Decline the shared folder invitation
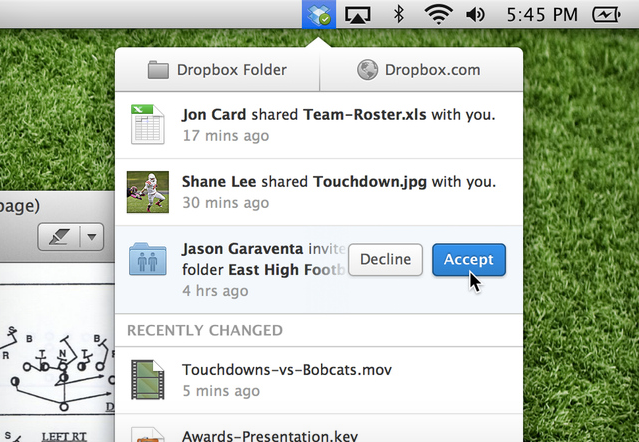This screenshot has height=442, width=639. pyautogui.click(x=385, y=259)
